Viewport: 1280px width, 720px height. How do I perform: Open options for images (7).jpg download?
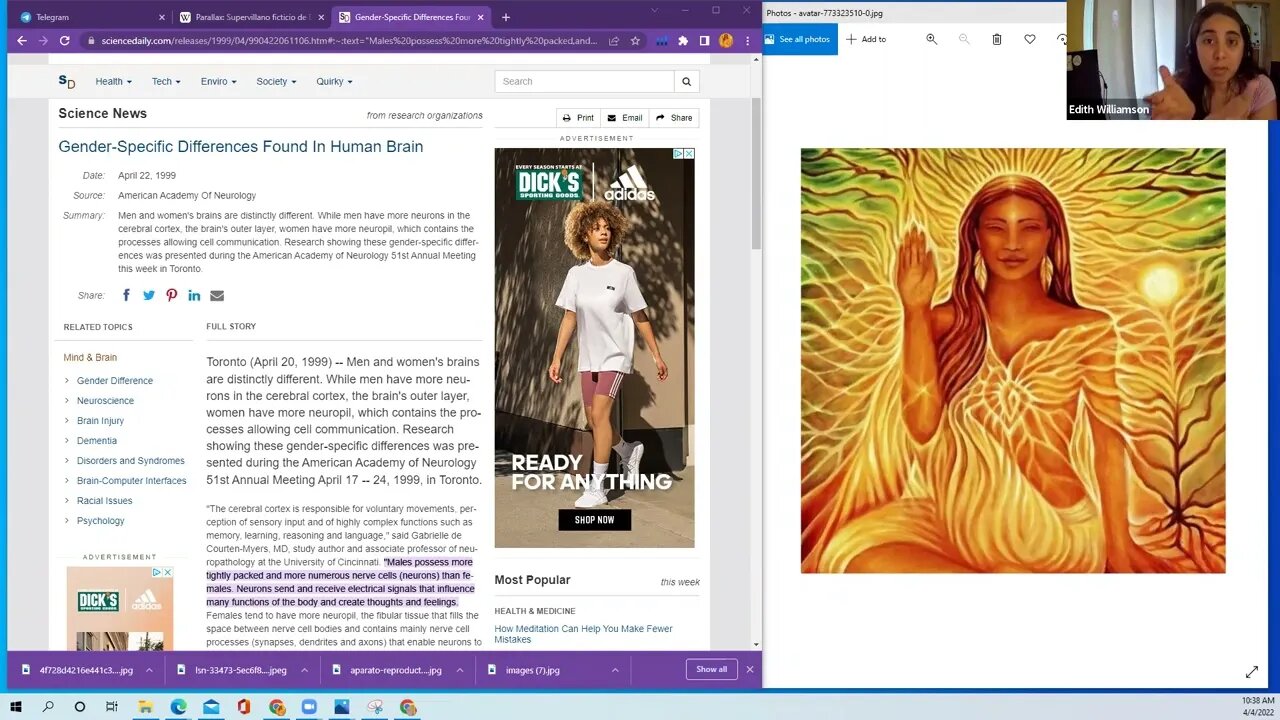[x=615, y=670]
